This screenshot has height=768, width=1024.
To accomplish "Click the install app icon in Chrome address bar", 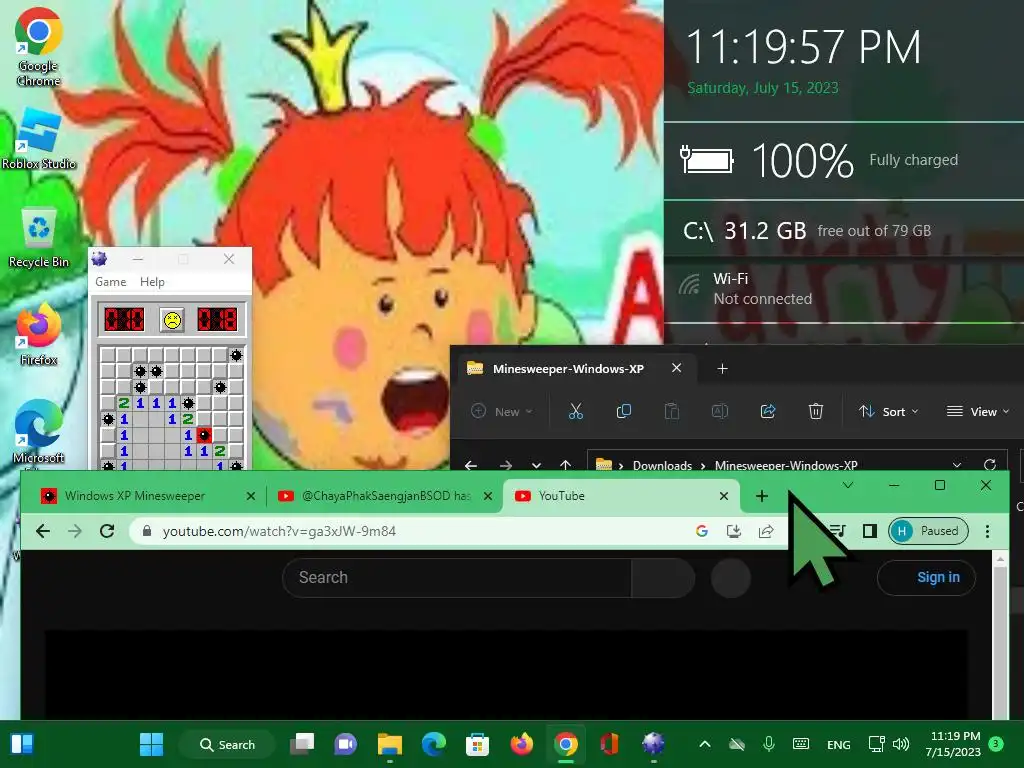I will (734, 531).
